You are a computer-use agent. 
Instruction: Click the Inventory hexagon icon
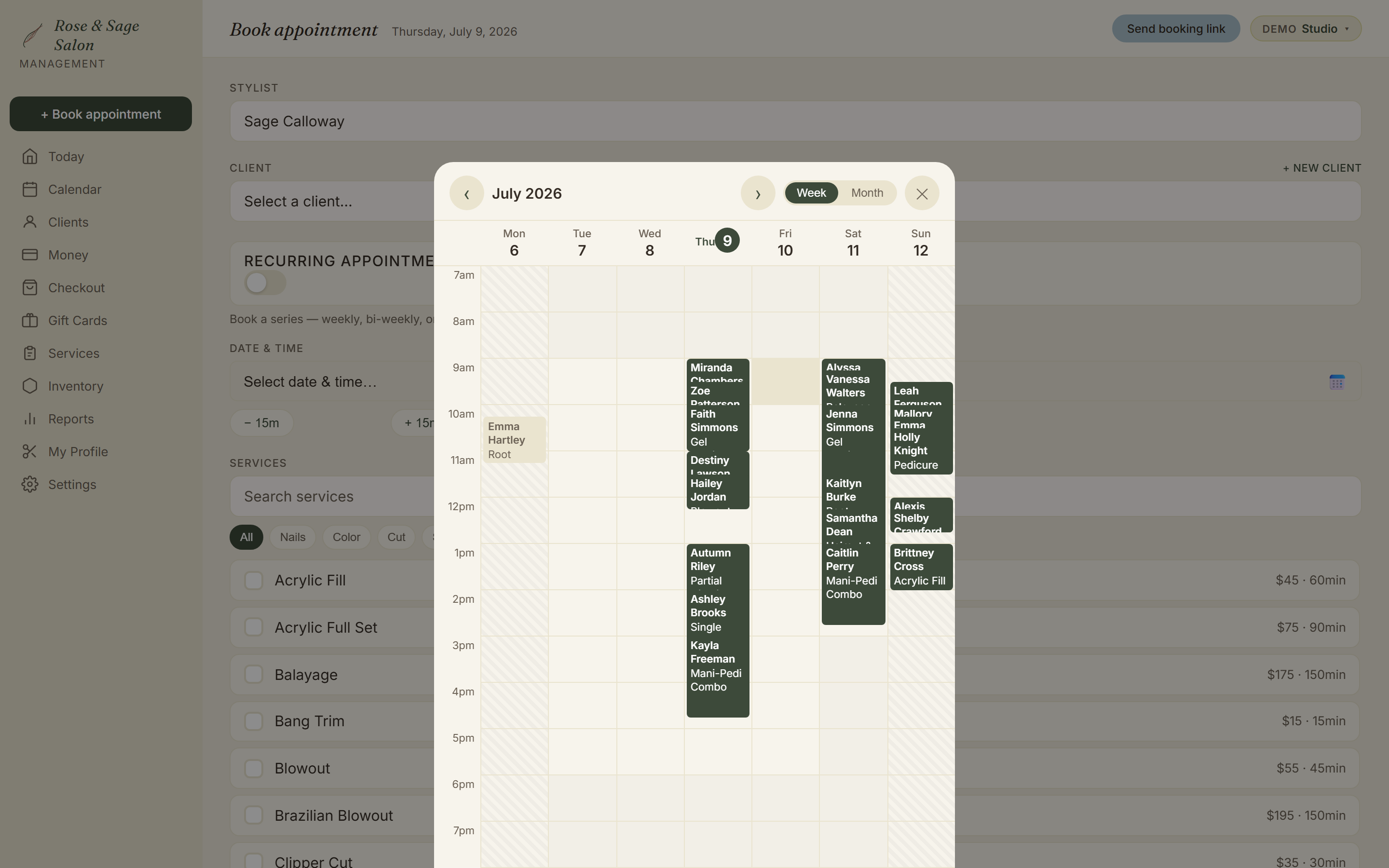[30, 386]
